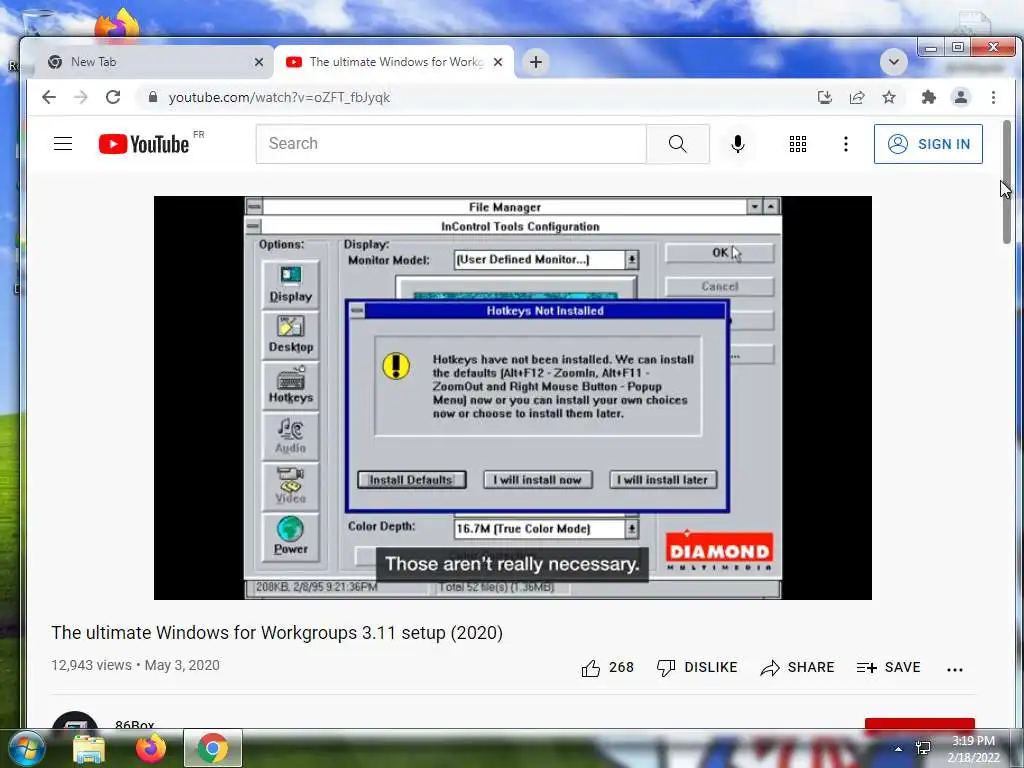Open the YouTube hamburger guide menu

point(63,144)
